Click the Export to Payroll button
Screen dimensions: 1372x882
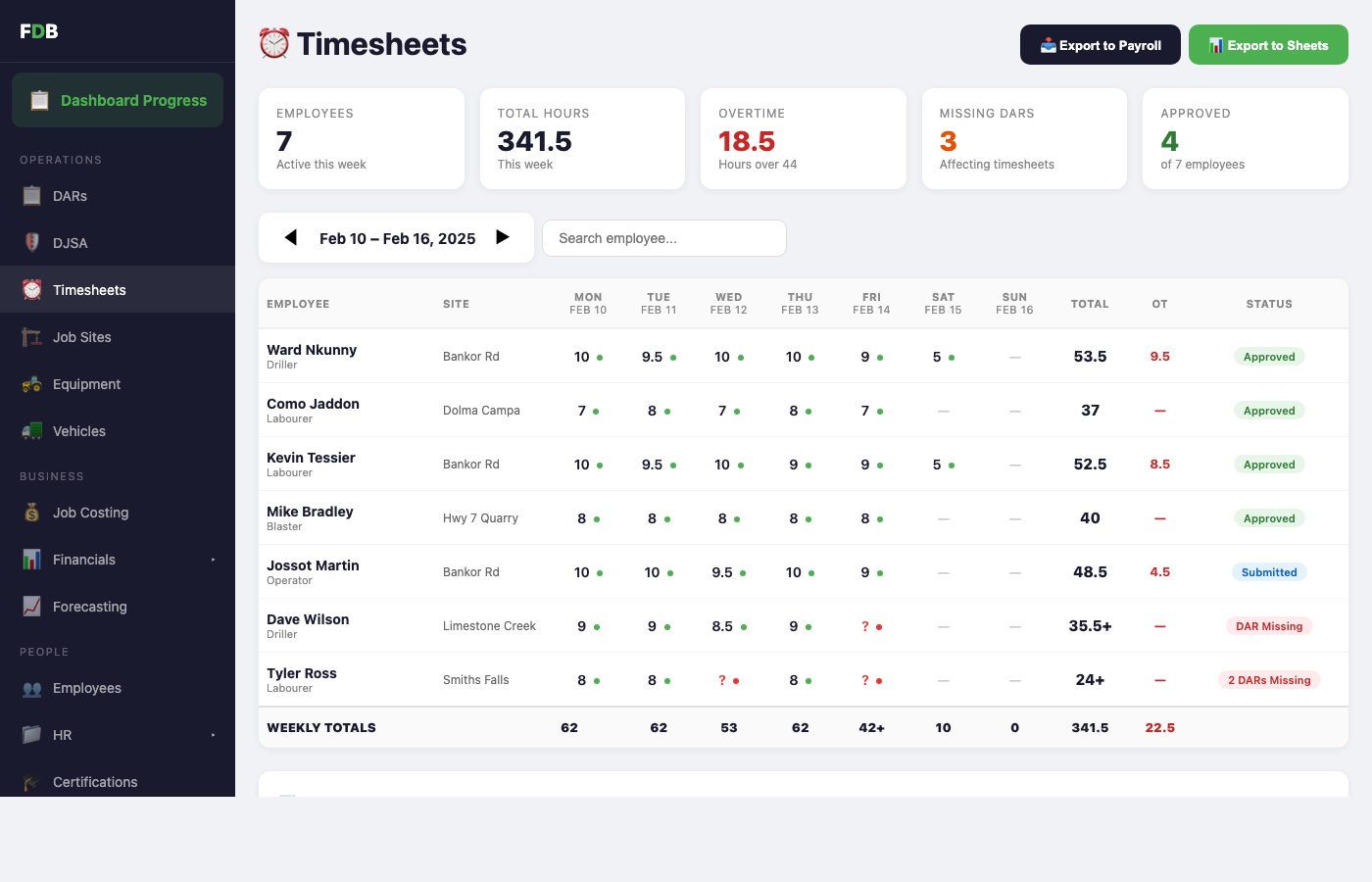[1100, 44]
